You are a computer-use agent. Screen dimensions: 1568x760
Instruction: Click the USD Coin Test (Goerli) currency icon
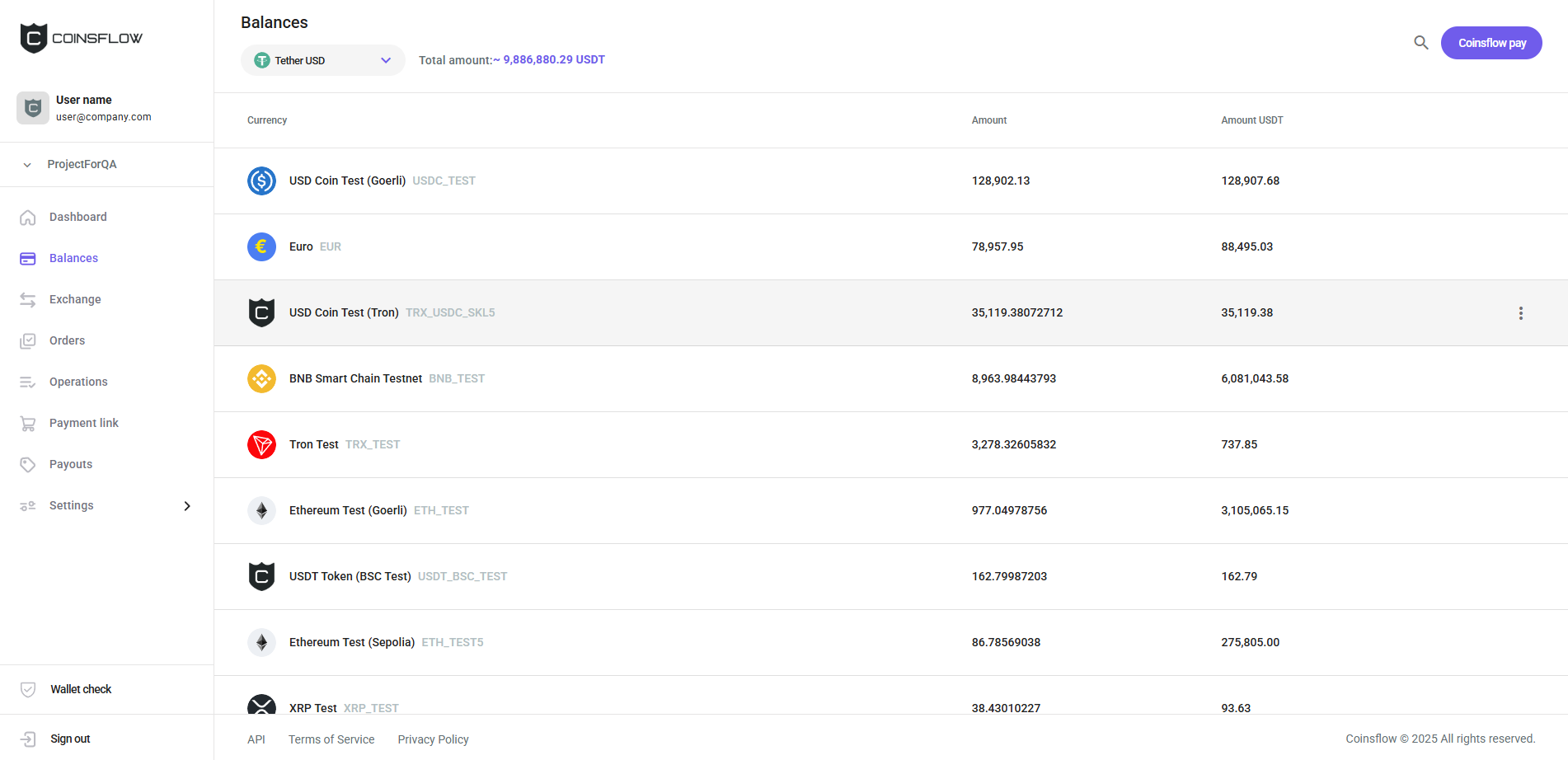[x=261, y=181]
